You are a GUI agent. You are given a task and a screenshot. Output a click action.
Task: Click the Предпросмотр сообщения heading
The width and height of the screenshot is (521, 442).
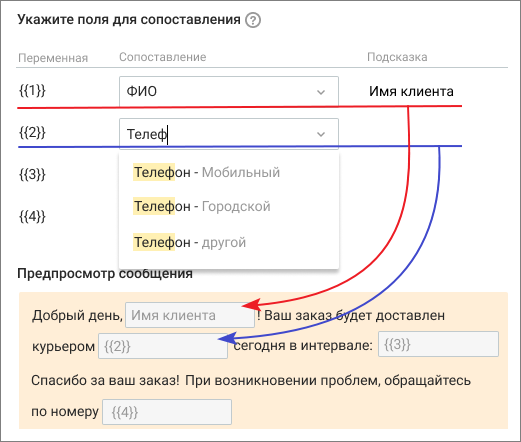pyautogui.click(x=105, y=273)
